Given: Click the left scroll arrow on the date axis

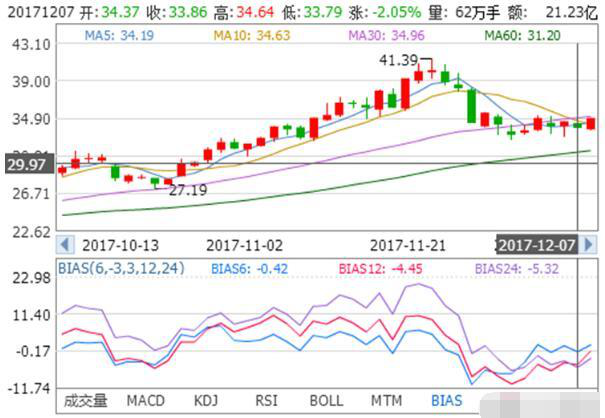Looking at the screenshot, I should 66,244.
